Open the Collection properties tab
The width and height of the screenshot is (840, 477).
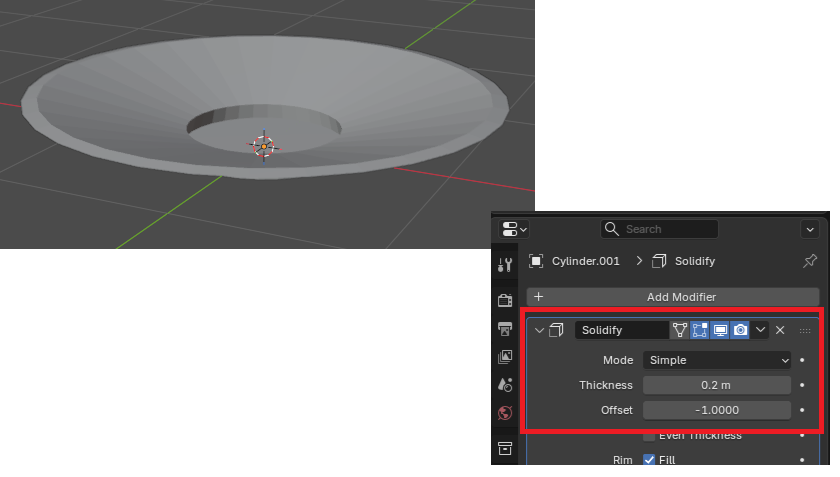[505, 448]
